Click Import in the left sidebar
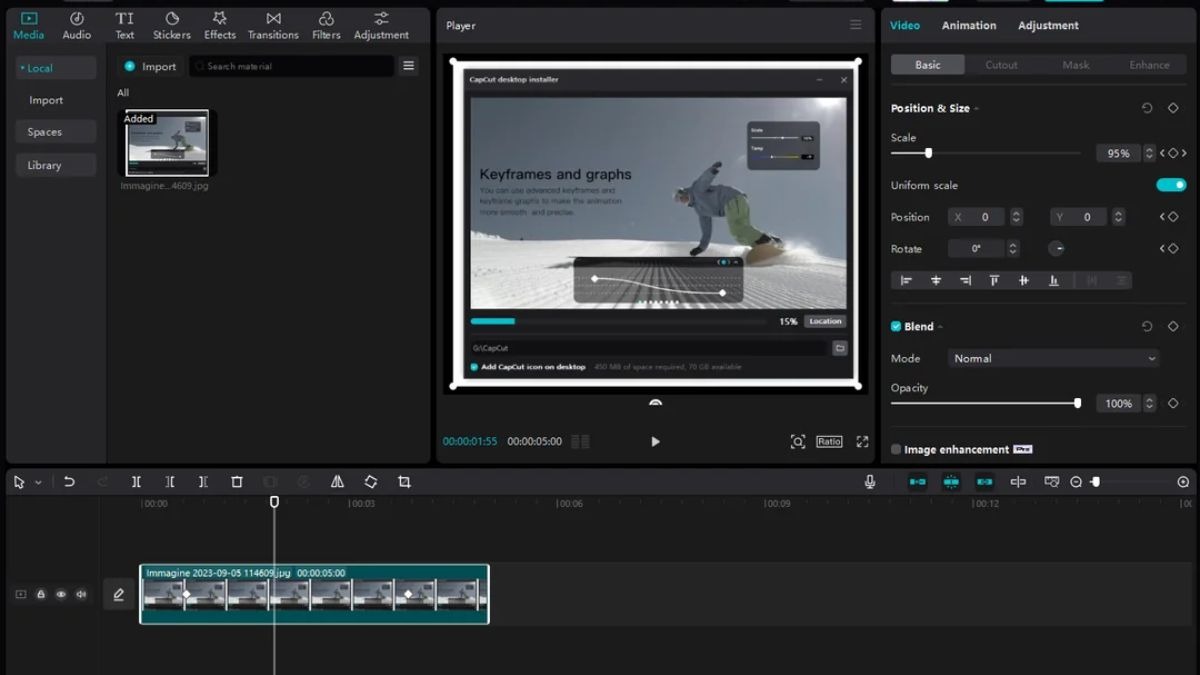Image resolution: width=1200 pixels, height=675 pixels. [46, 100]
